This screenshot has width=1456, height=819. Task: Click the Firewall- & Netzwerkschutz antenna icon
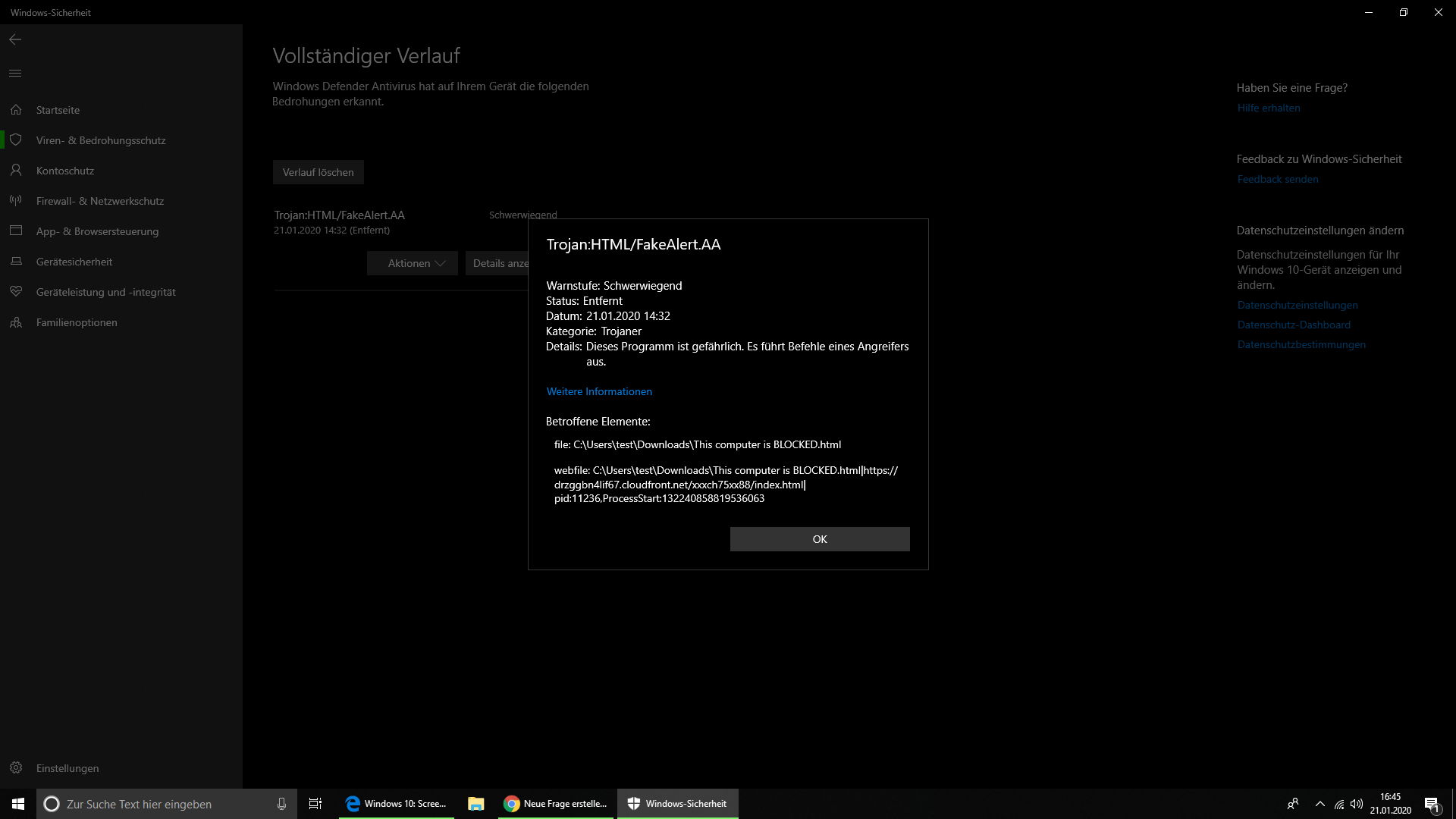[x=16, y=201]
